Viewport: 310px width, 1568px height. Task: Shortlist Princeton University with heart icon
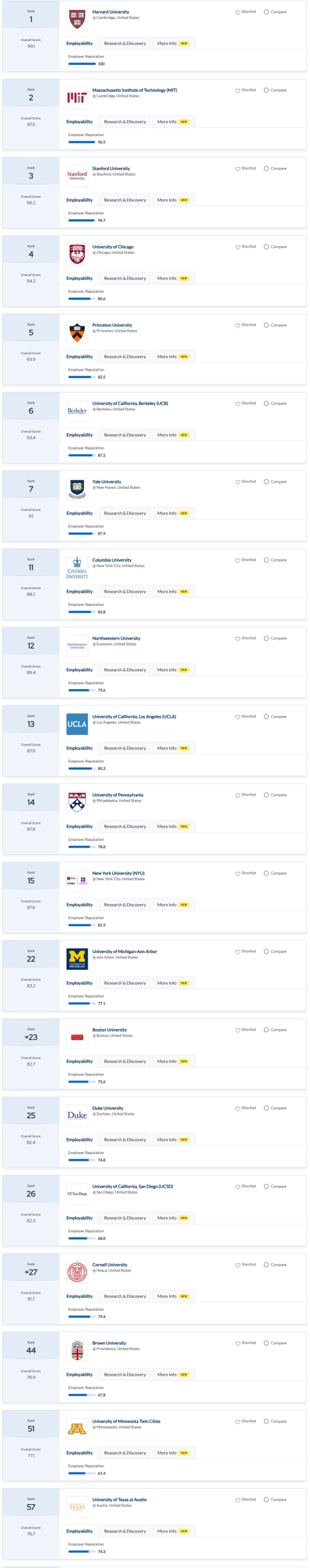tap(238, 326)
